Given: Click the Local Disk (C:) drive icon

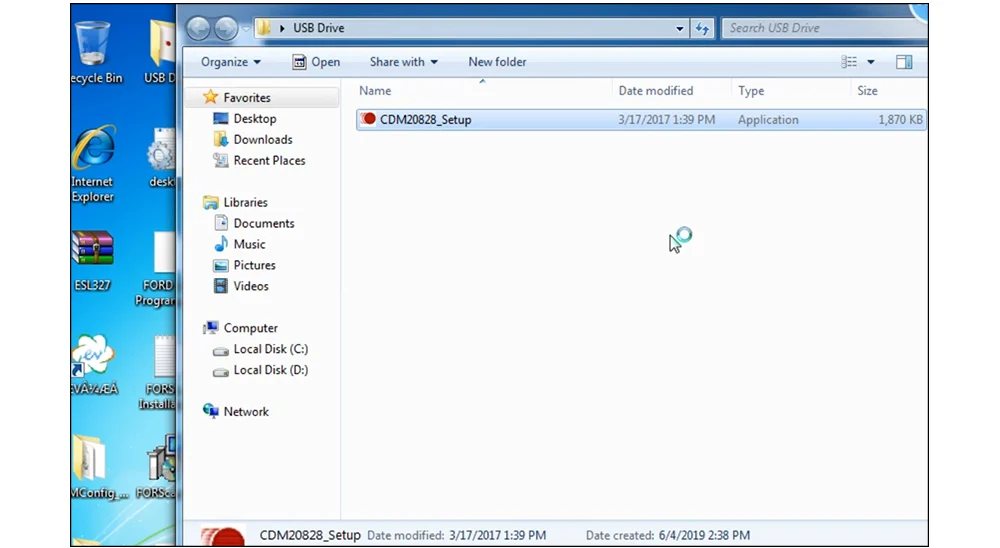Looking at the screenshot, I should point(221,351).
